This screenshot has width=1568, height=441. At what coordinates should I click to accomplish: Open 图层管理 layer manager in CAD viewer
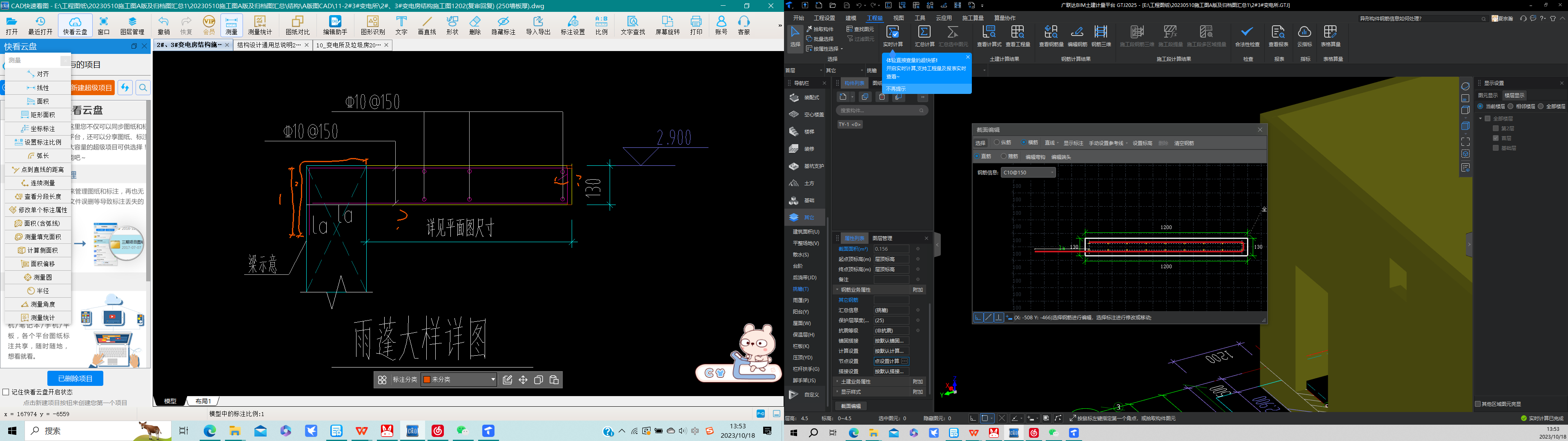pyautogui.click(x=132, y=26)
